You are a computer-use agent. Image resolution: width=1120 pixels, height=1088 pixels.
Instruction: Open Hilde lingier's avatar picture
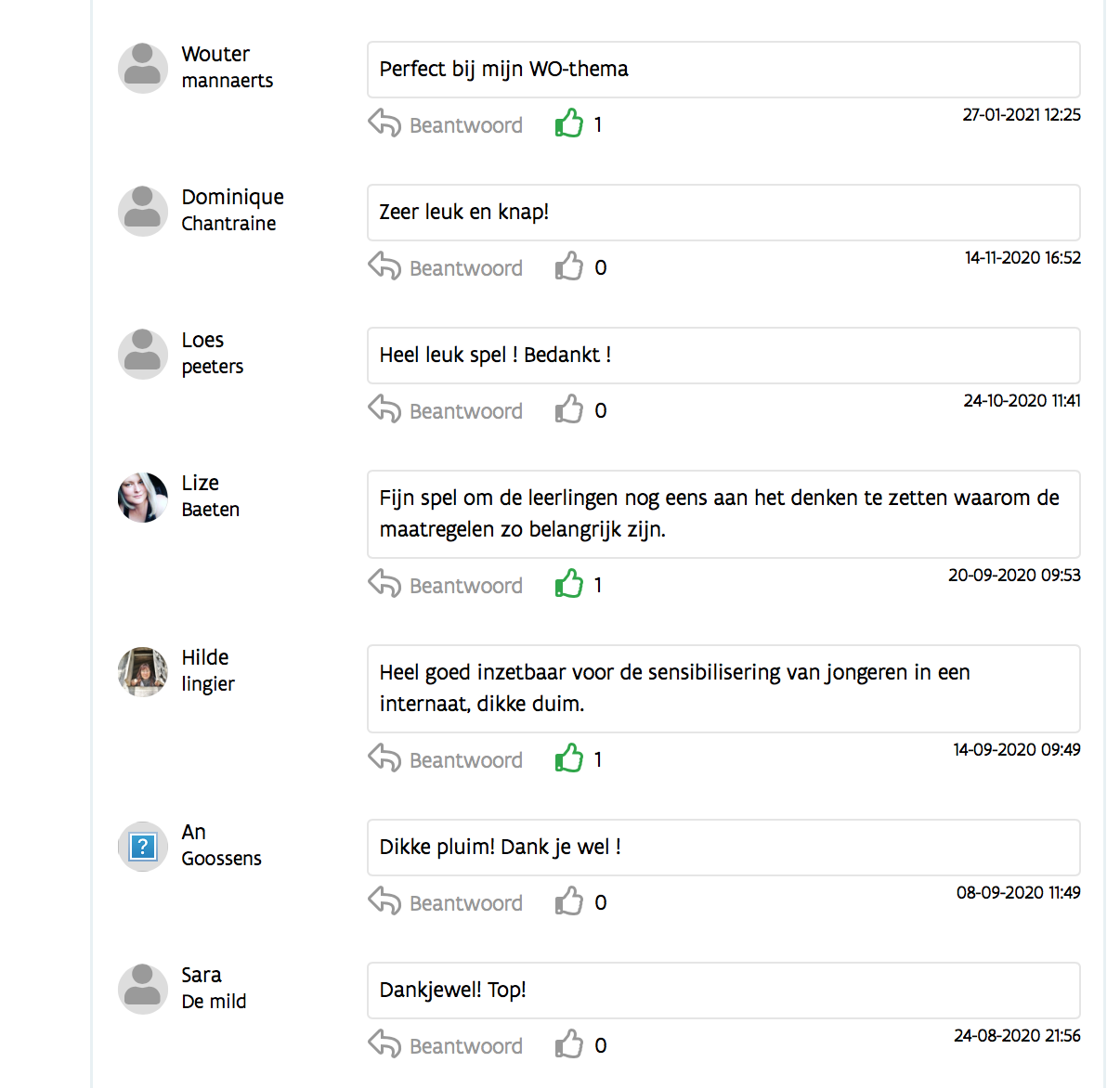143,672
